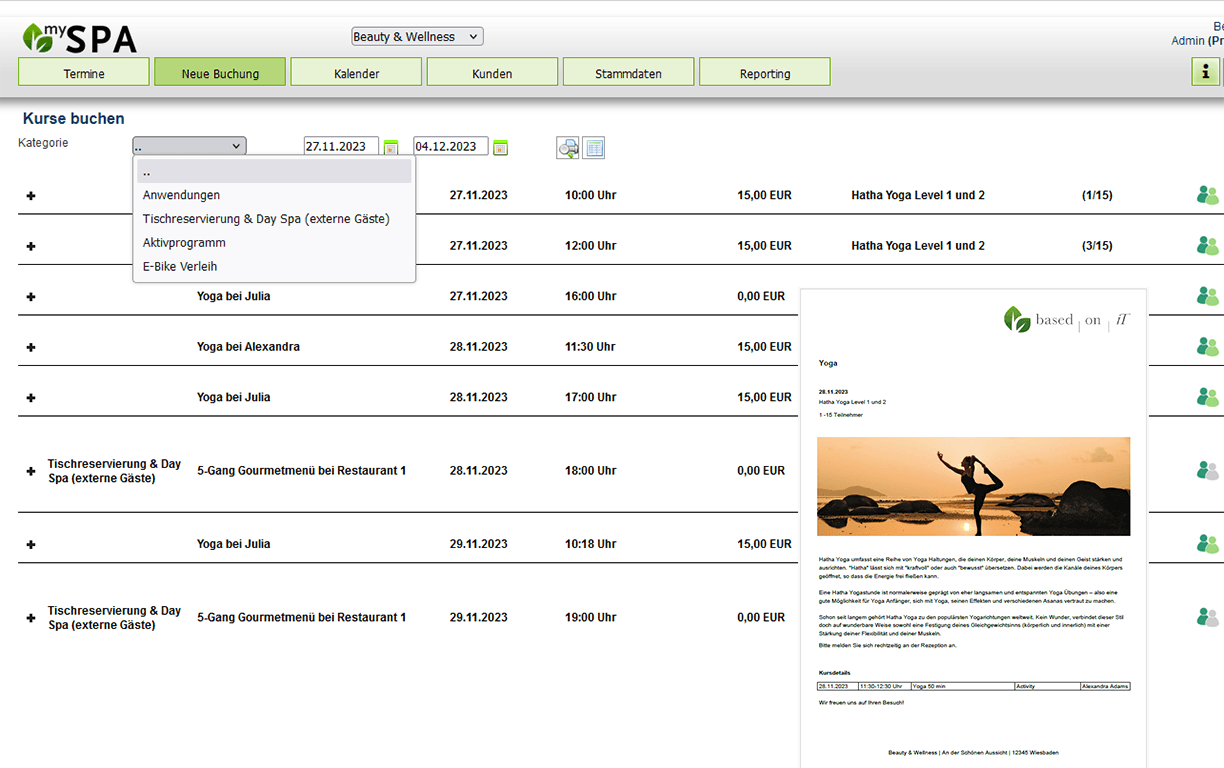
Task: Expand the Tischreservierung course on 29.11
Action: point(30,617)
